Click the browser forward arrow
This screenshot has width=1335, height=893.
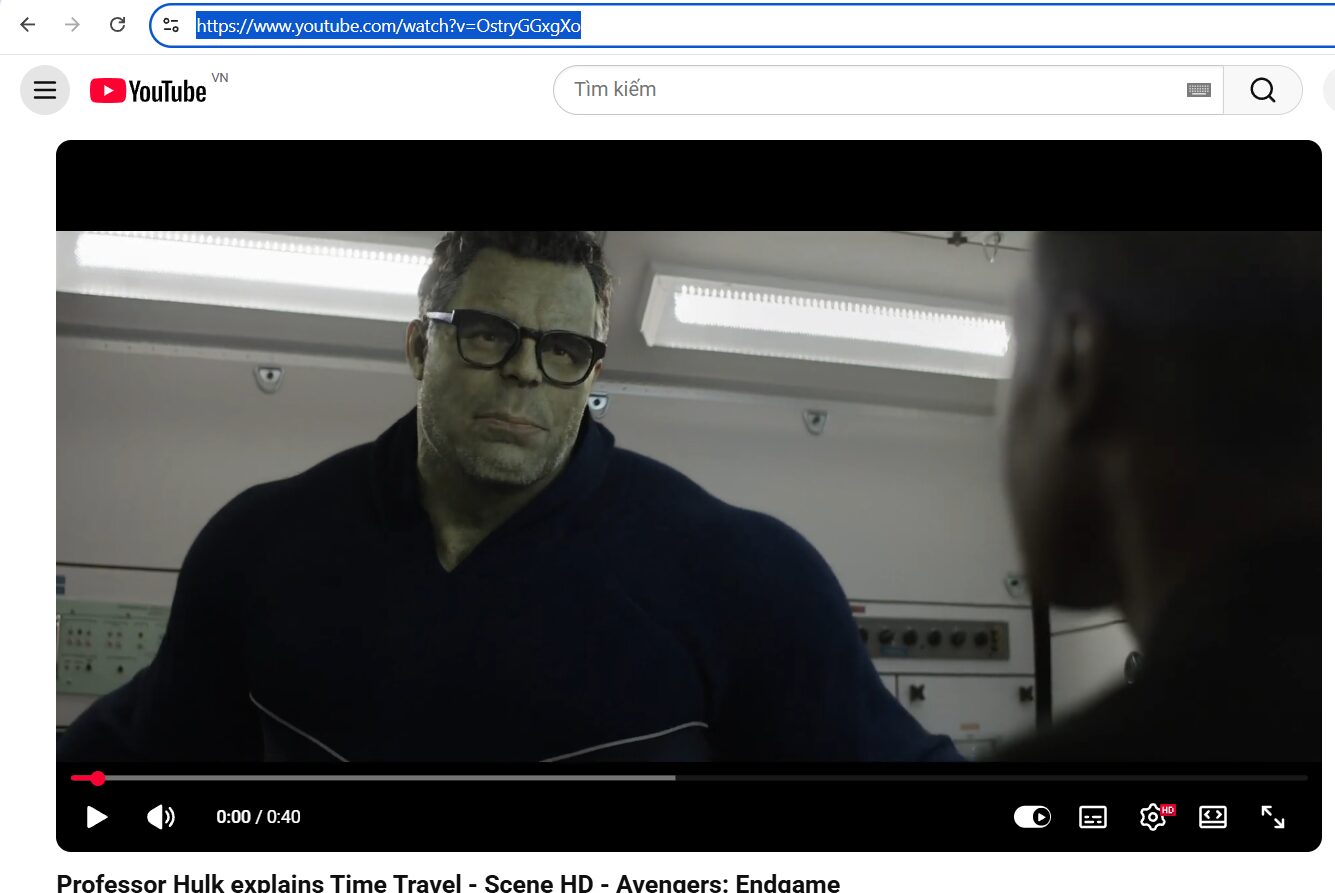(72, 25)
